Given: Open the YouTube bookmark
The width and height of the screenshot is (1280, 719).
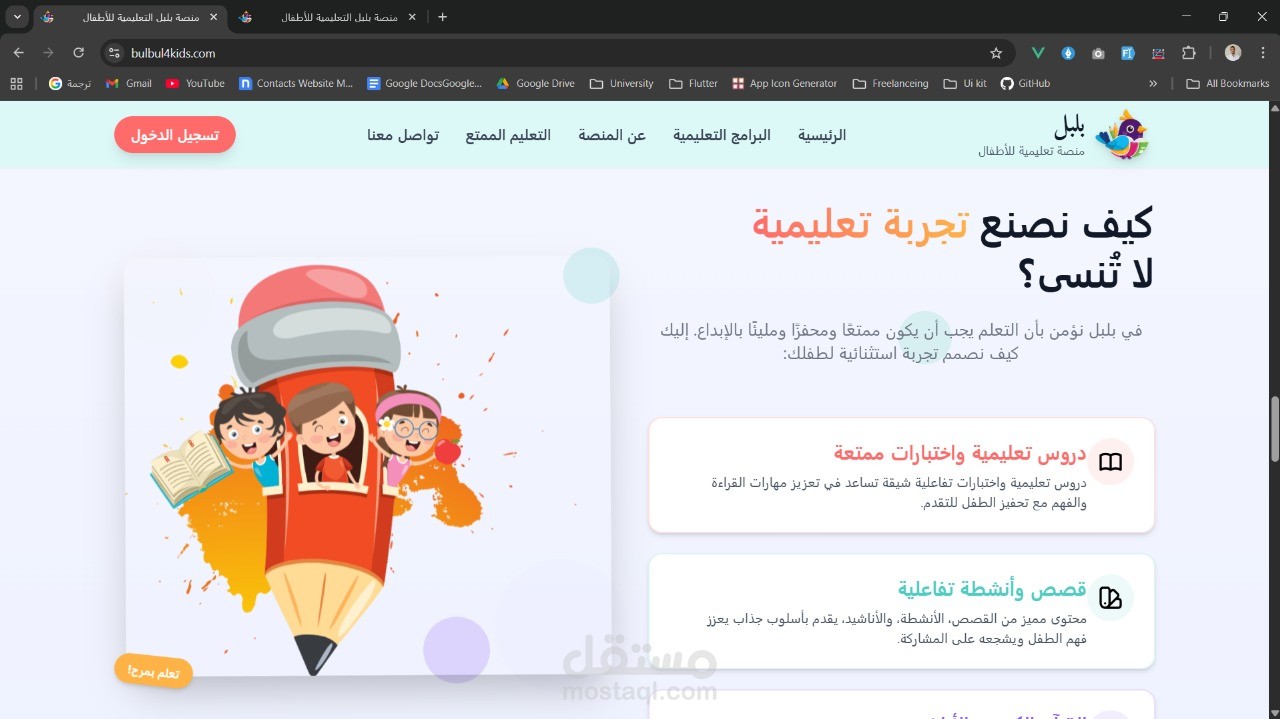Looking at the screenshot, I should 195,84.
